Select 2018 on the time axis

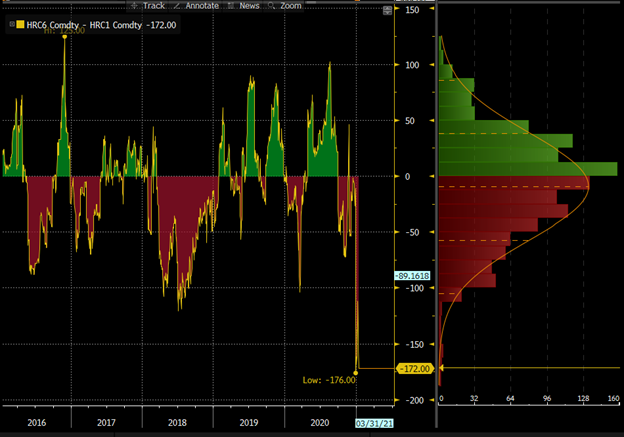(179, 424)
